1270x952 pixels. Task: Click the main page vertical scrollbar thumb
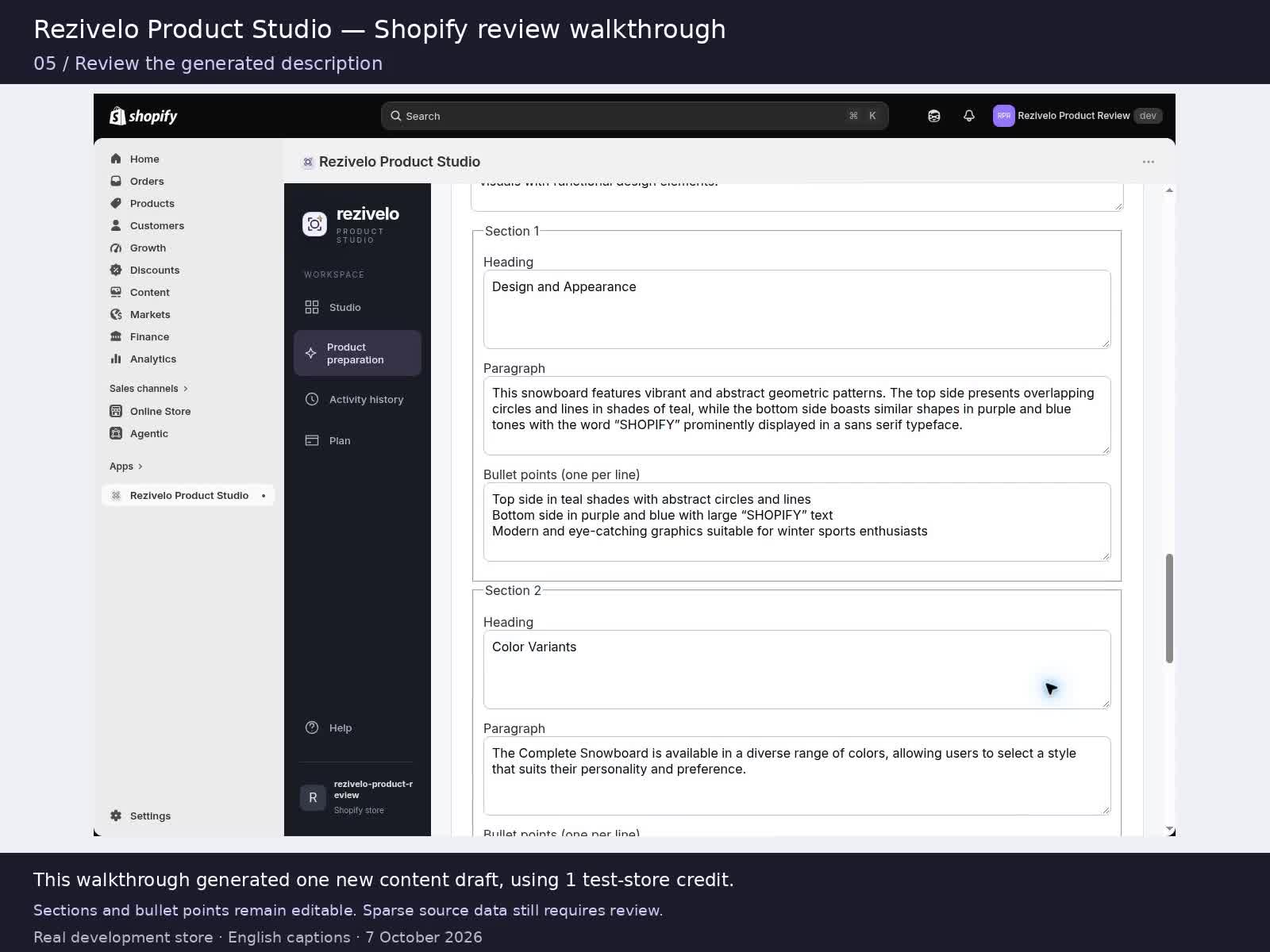click(x=1169, y=608)
